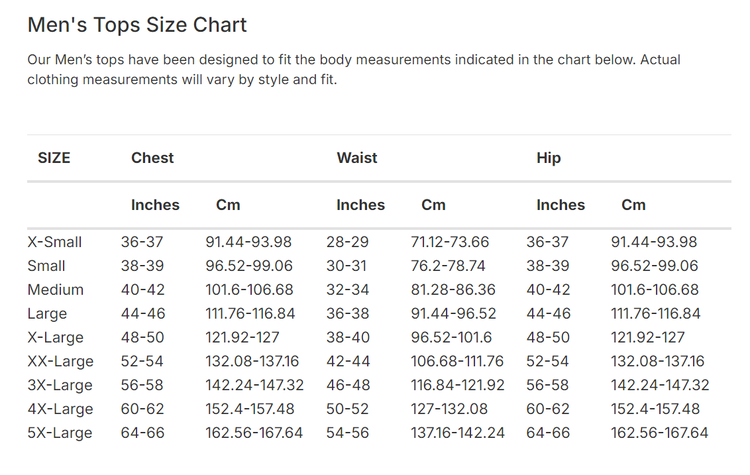Click the Inches subheader under Chest
This screenshot has width=750, height=475.
click(x=155, y=205)
